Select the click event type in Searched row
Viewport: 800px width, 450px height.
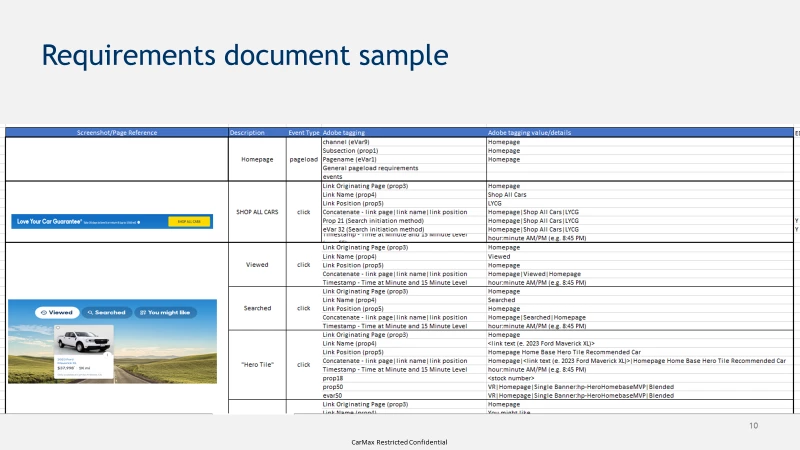tap(304, 308)
